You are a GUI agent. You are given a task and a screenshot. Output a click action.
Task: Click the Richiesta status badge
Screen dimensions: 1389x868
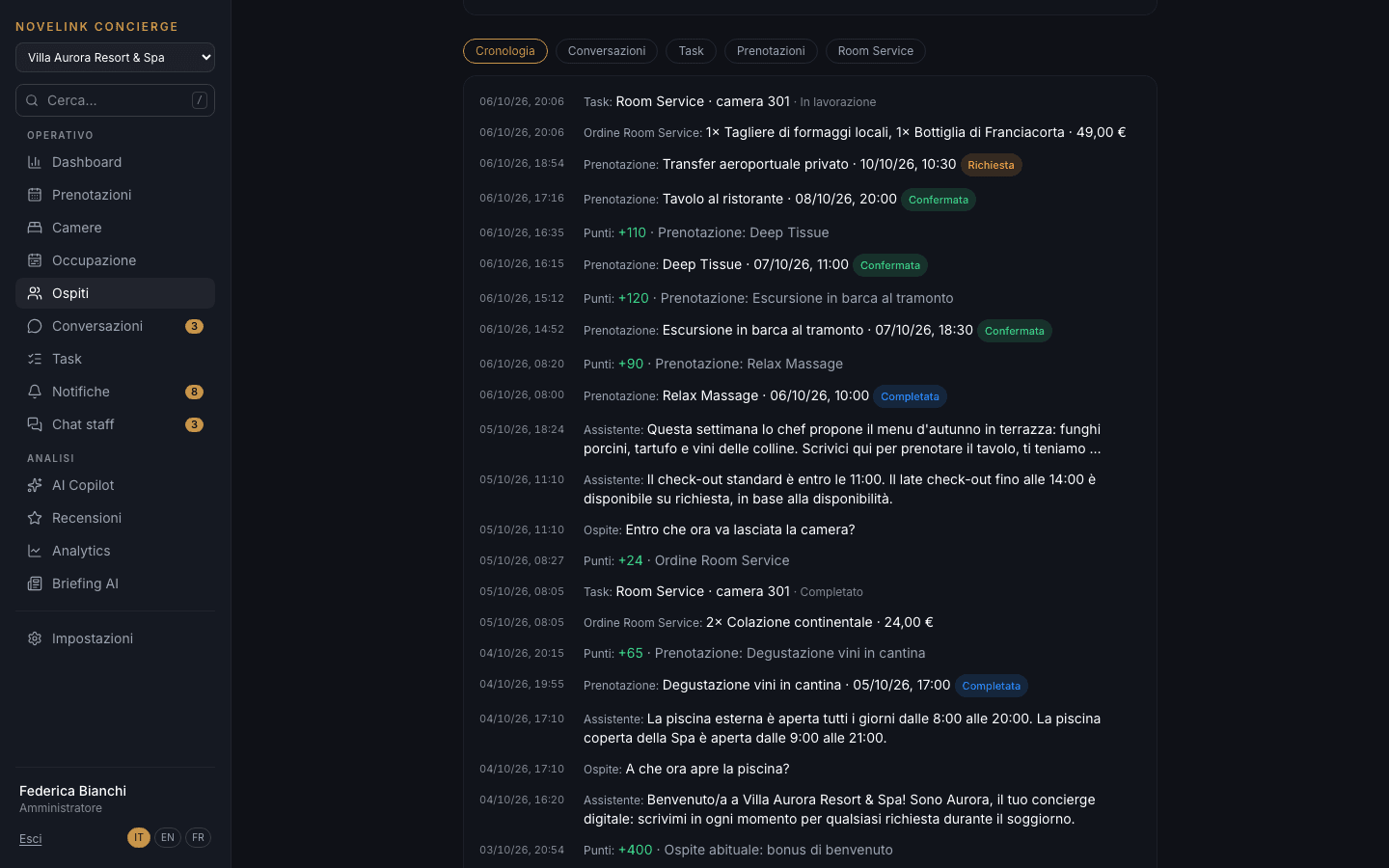click(991, 165)
